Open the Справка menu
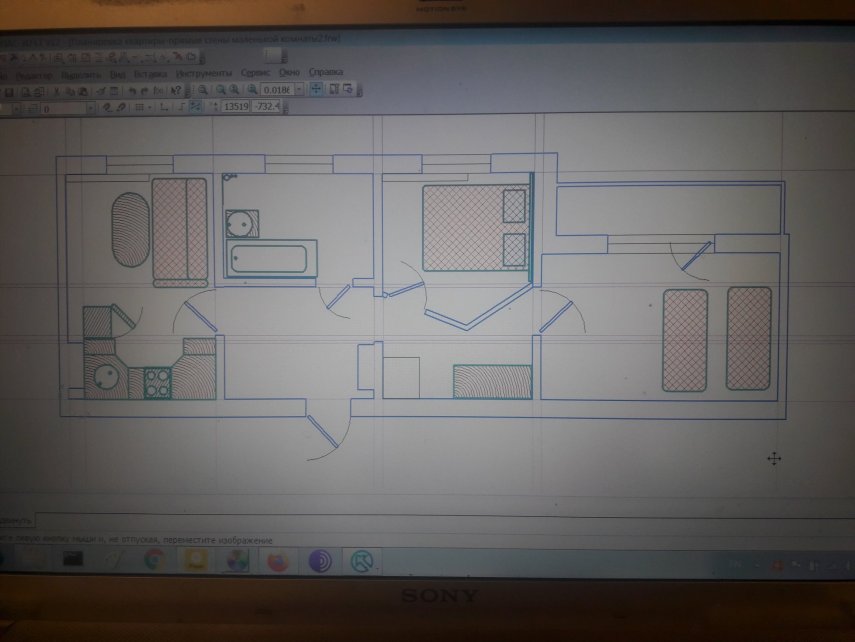This screenshot has width=855, height=642. (326, 73)
